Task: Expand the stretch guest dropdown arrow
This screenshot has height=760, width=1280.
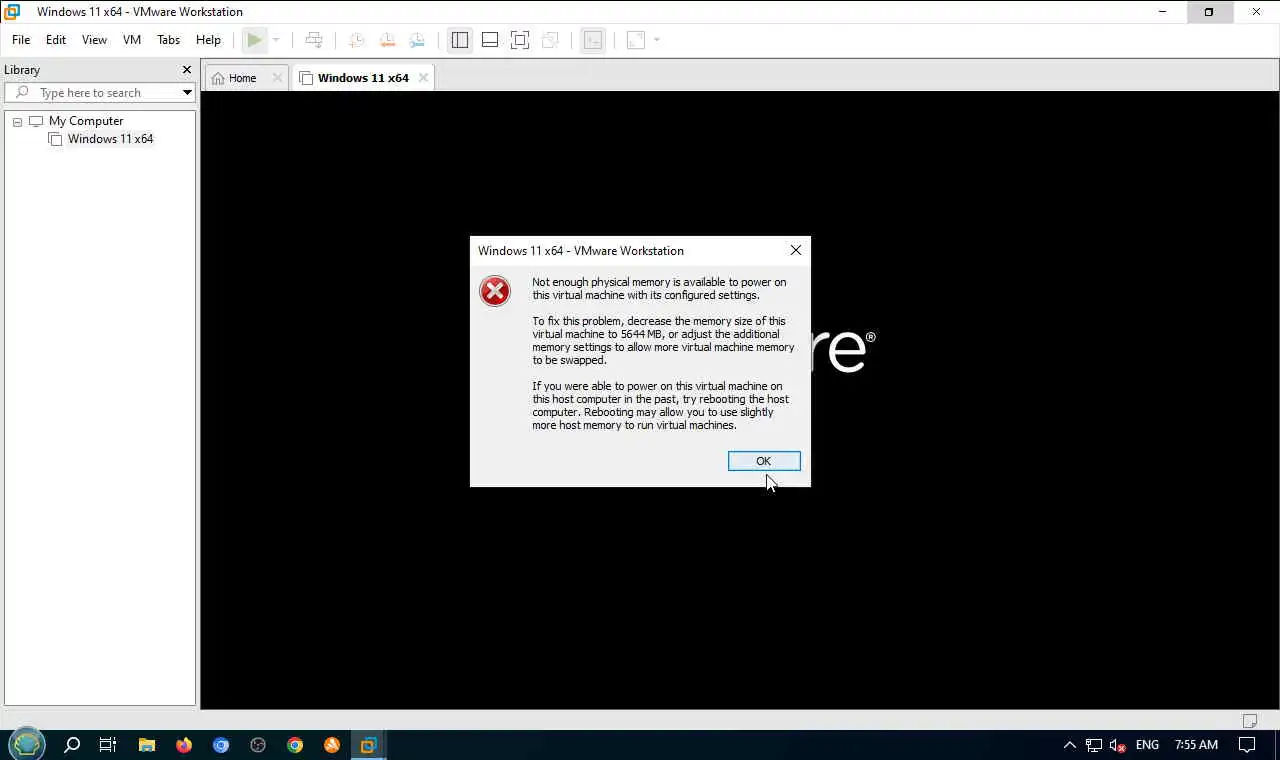Action: [x=657, y=40]
